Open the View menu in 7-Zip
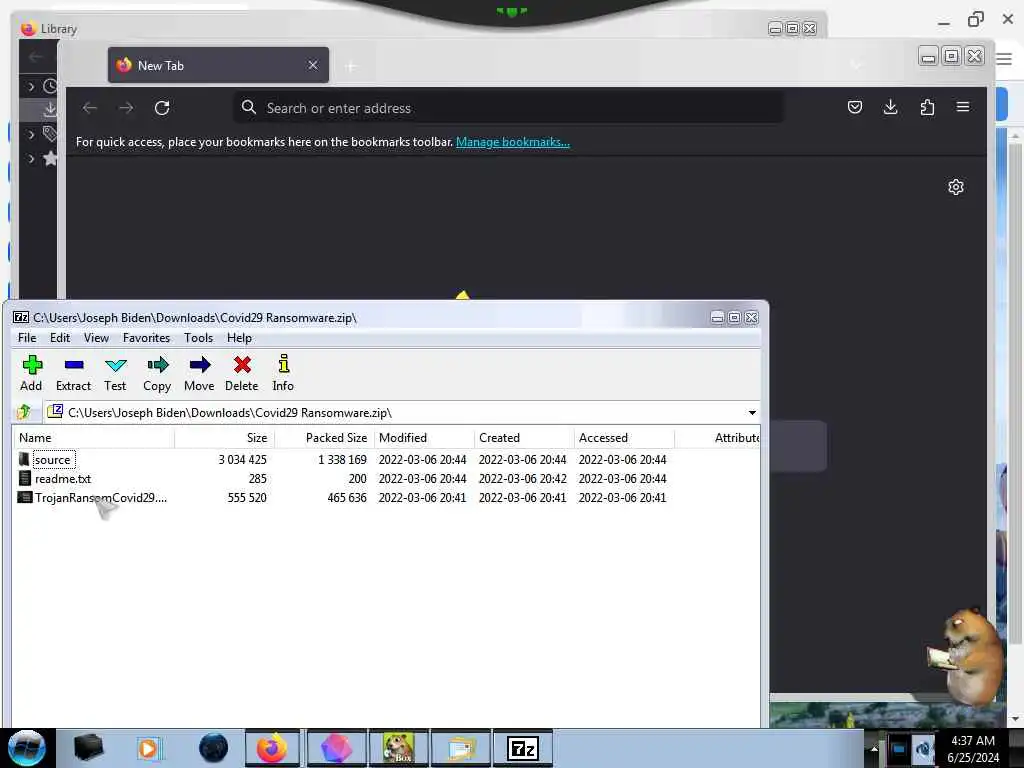The width and height of the screenshot is (1024, 768). 96,338
